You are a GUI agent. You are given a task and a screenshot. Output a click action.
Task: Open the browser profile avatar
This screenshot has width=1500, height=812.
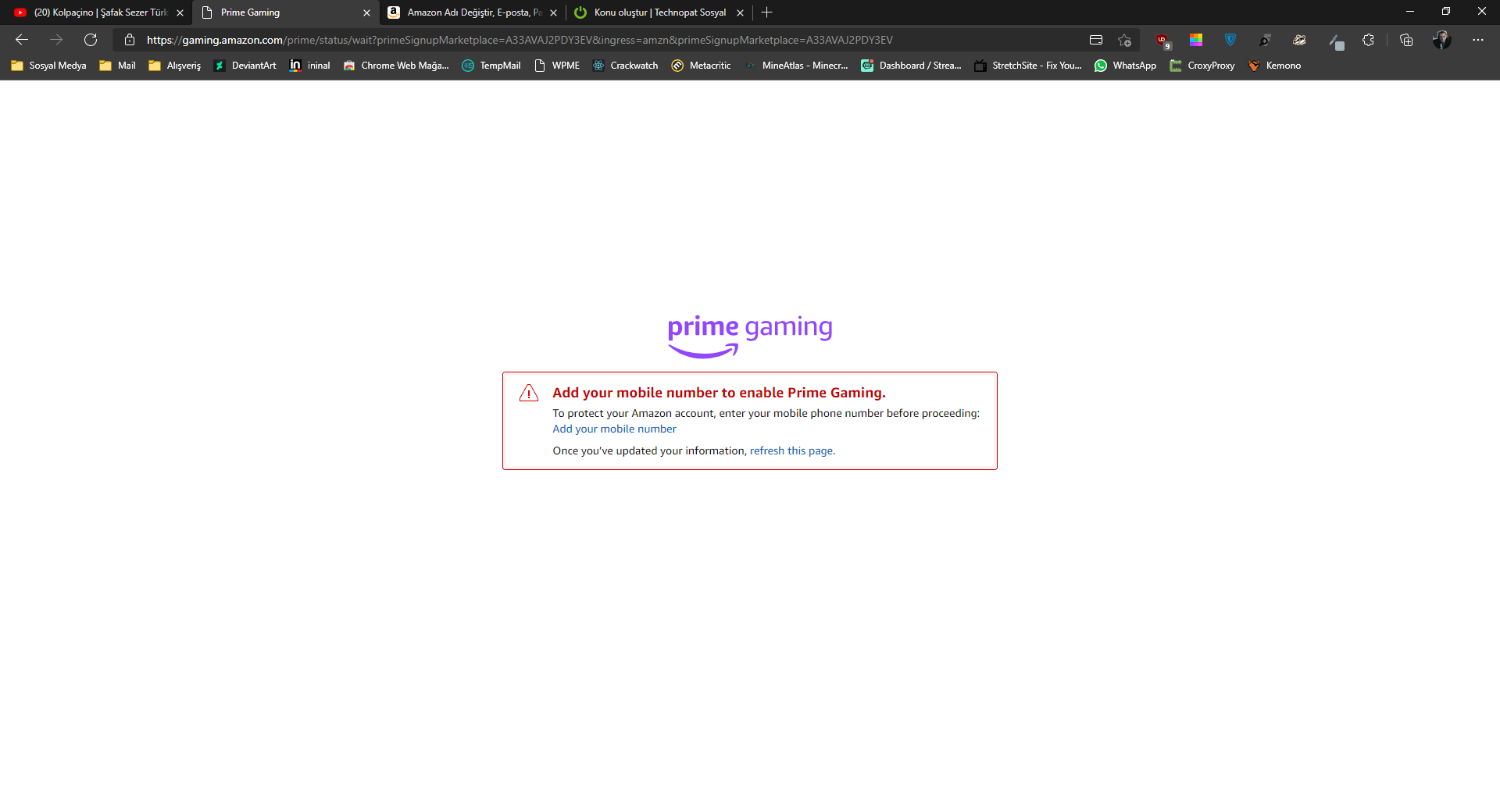click(1441, 40)
